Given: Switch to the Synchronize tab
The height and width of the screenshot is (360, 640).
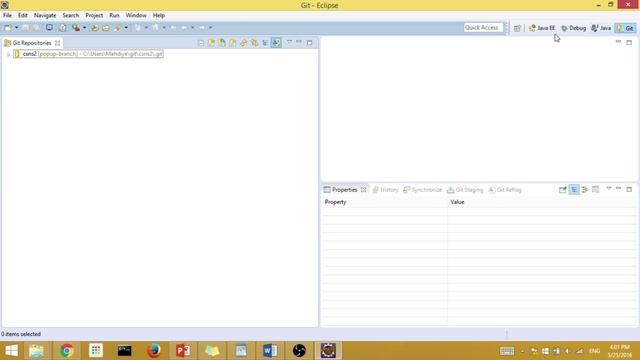Looking at the screenshot, I should coord(422,190).
